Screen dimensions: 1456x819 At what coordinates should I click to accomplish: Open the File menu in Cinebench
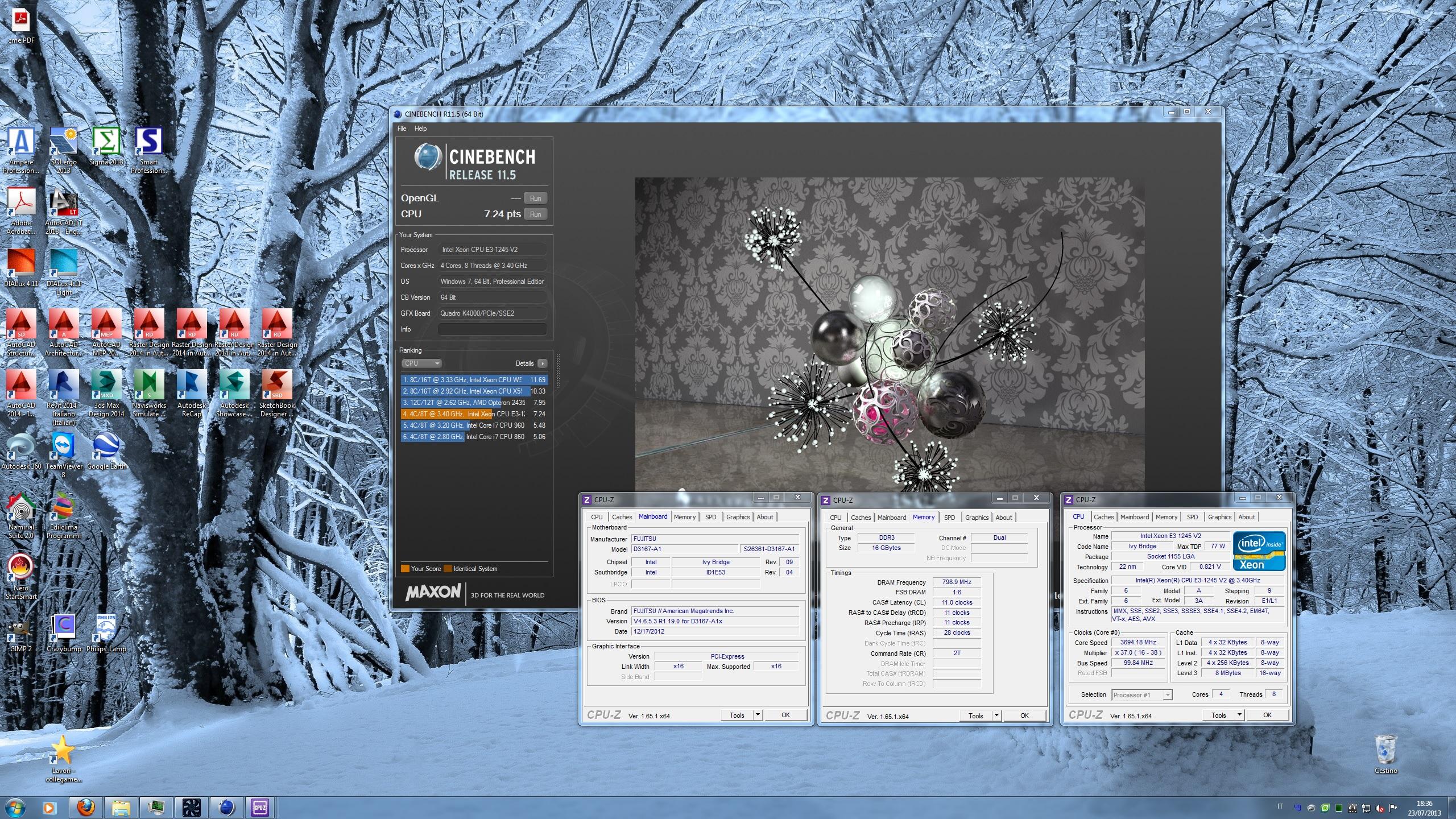(402, 129)
